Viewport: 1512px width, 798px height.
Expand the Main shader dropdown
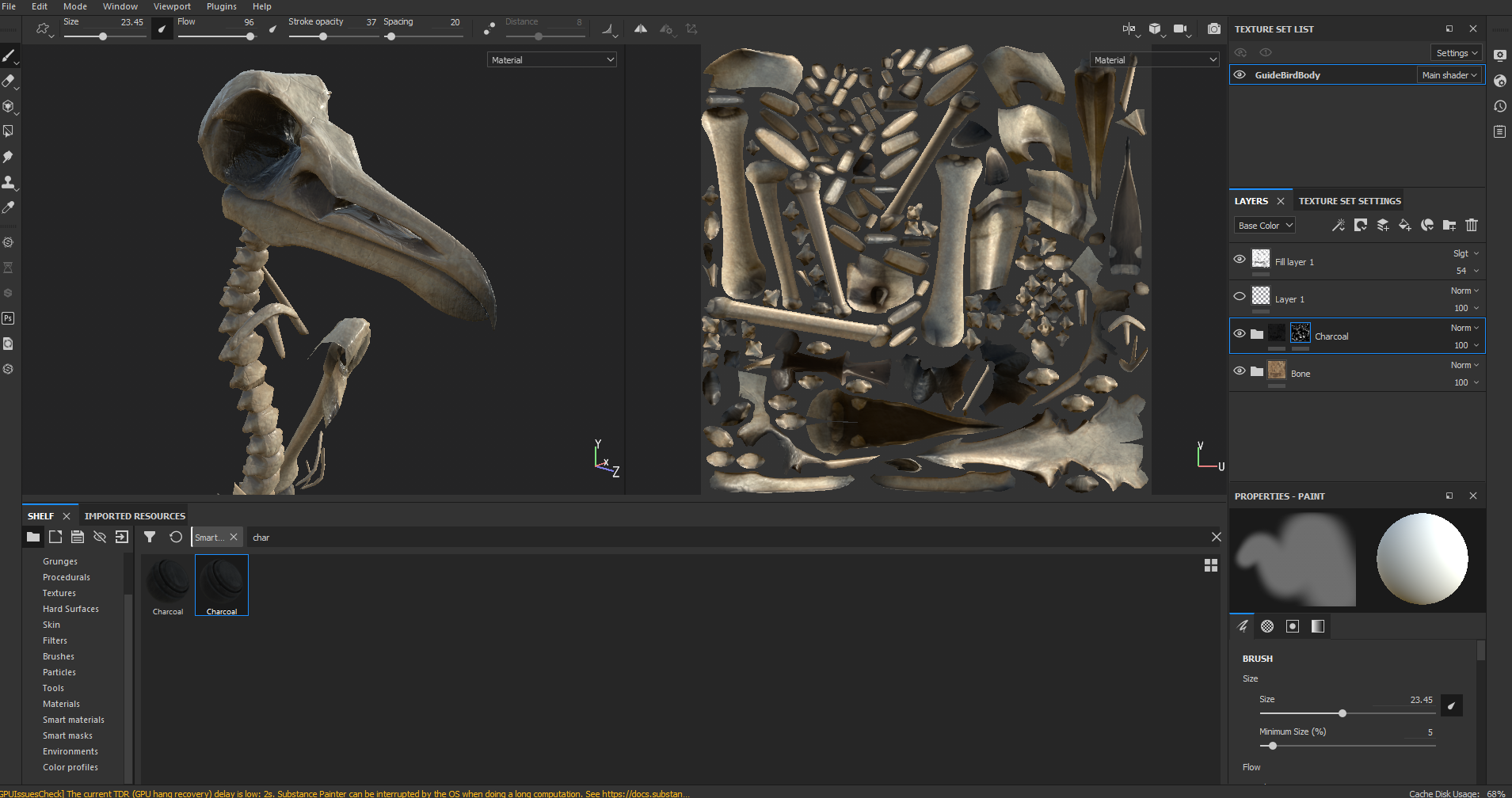(x=1449, y=75)
